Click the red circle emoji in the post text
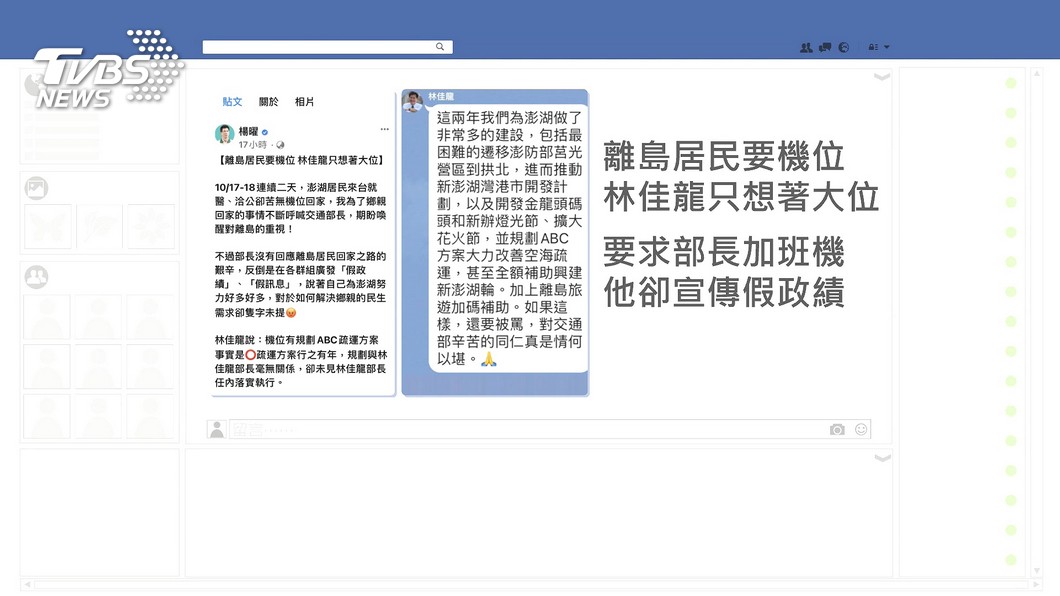Screen dimensions: 1060x596 tap(250, 354)
